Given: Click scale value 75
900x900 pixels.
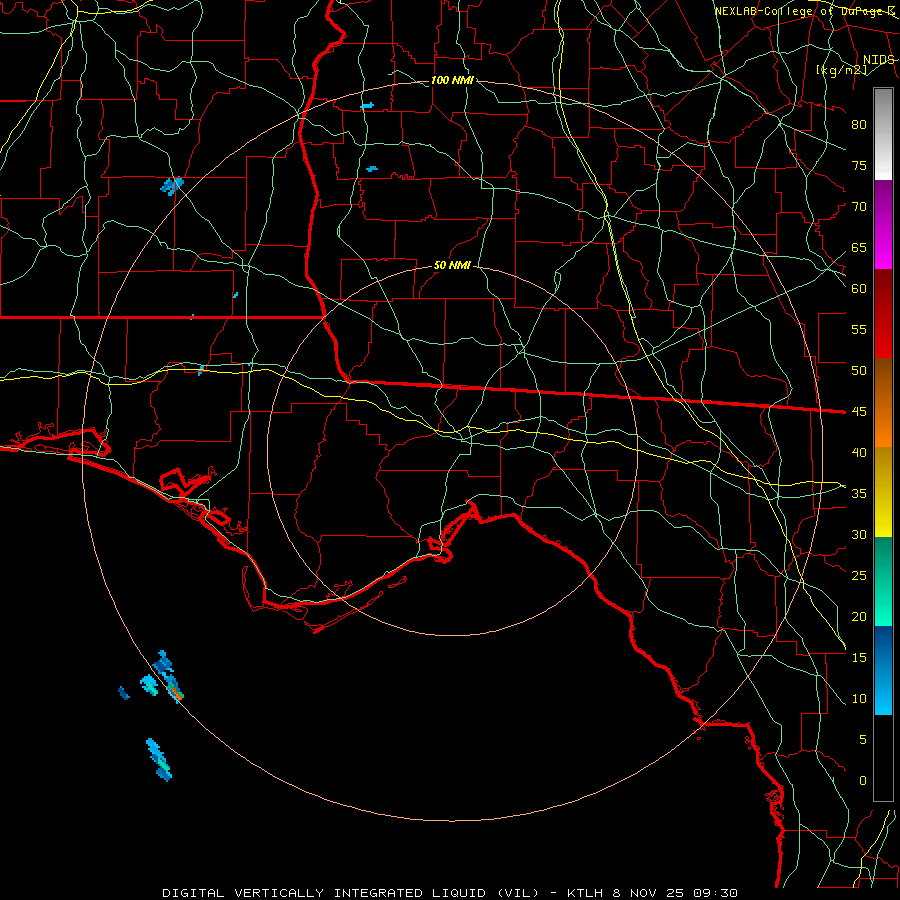Looking at the screenshot, I should pyautogui.click(x=859, y=165).
